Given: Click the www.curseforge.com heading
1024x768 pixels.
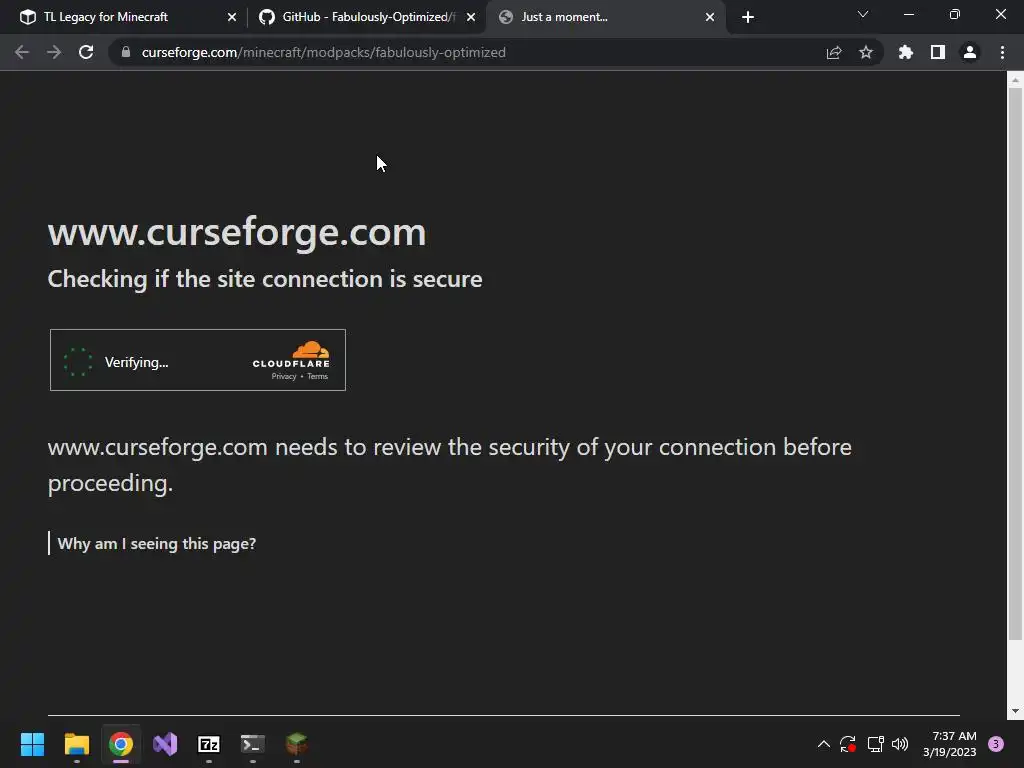Looking at the screenshot, I should tap(237, 232).
